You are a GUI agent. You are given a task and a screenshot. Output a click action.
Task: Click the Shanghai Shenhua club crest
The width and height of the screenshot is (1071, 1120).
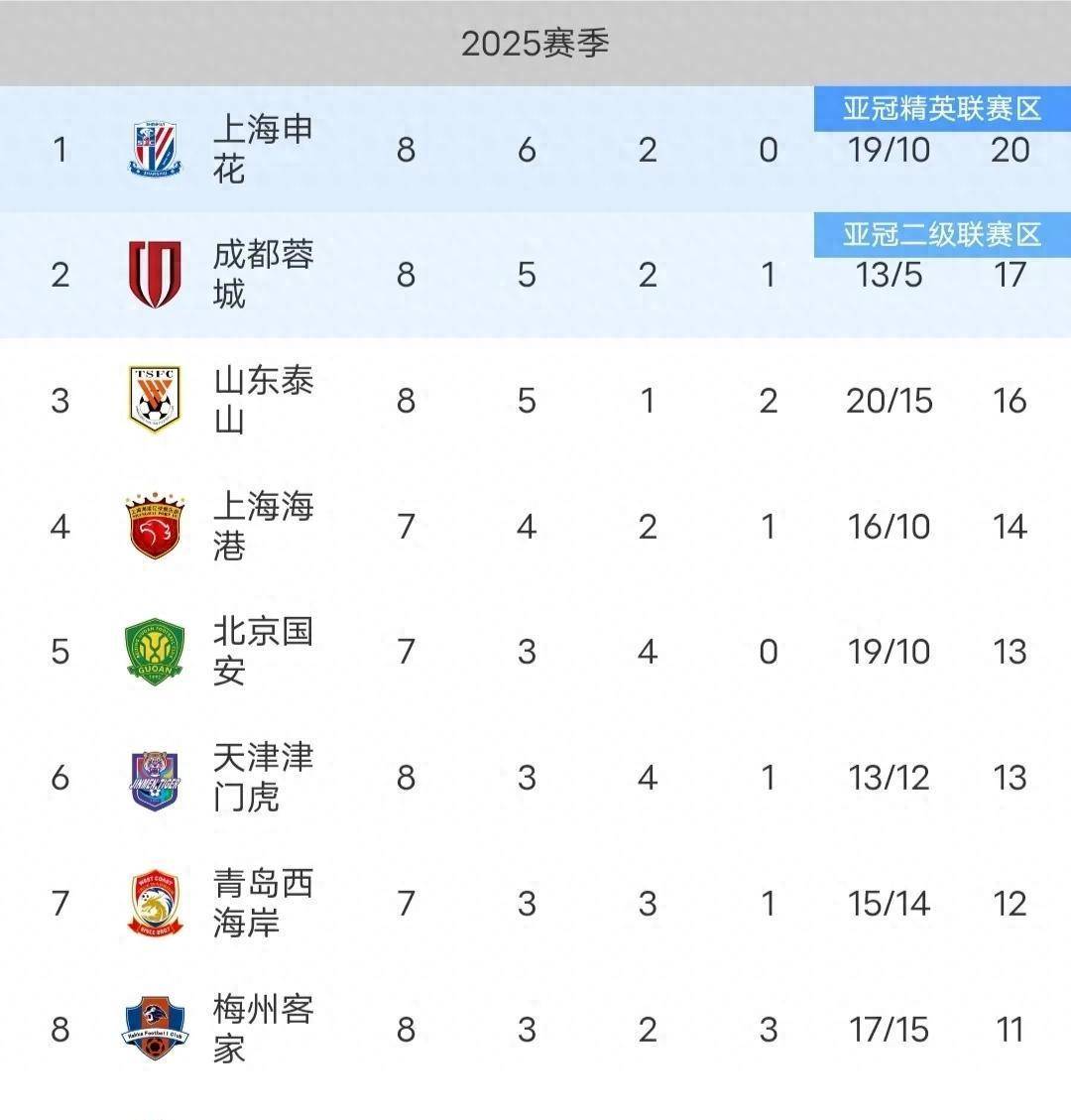point(156,150)
